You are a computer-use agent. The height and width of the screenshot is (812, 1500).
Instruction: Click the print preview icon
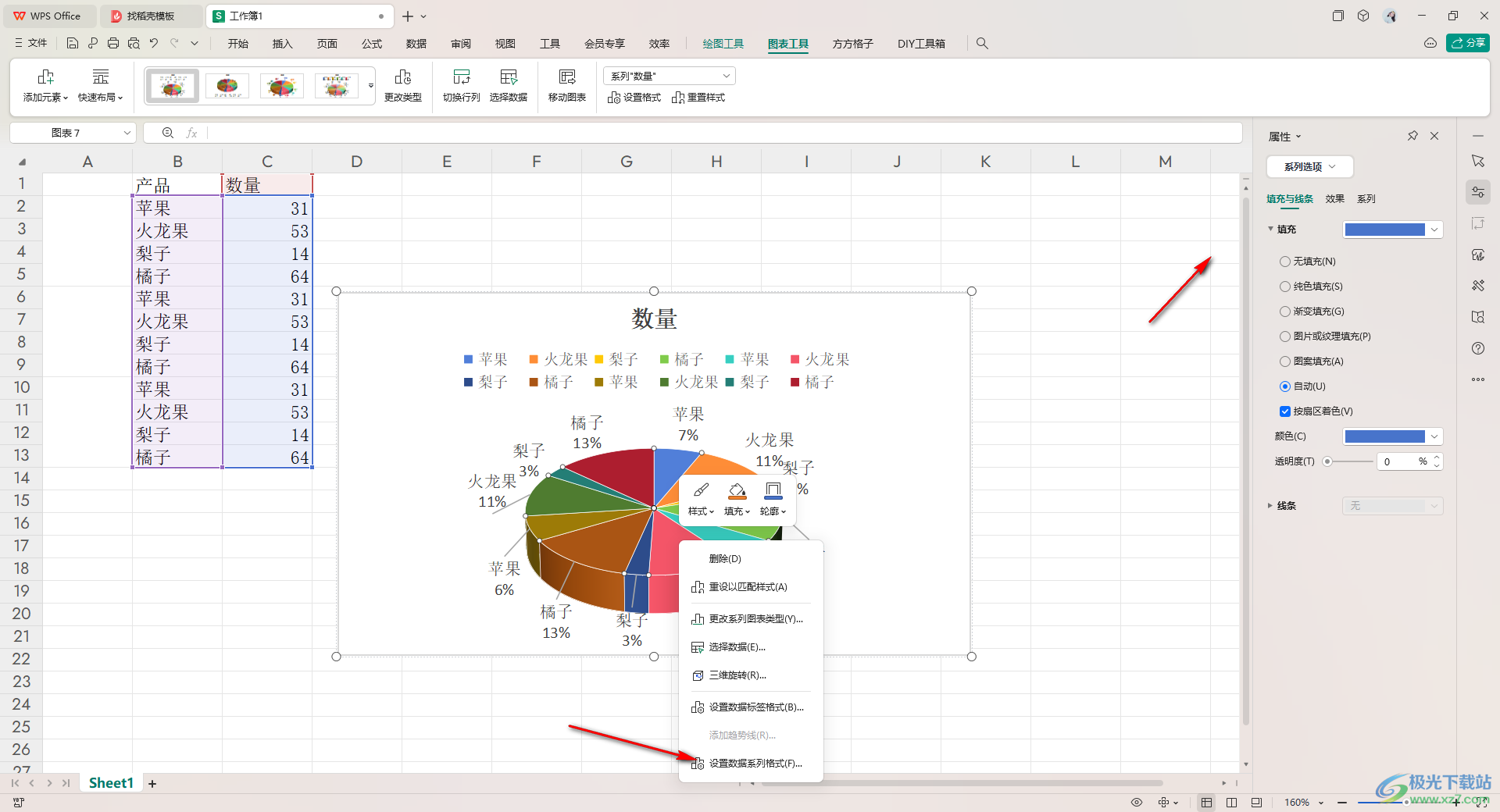134,44
